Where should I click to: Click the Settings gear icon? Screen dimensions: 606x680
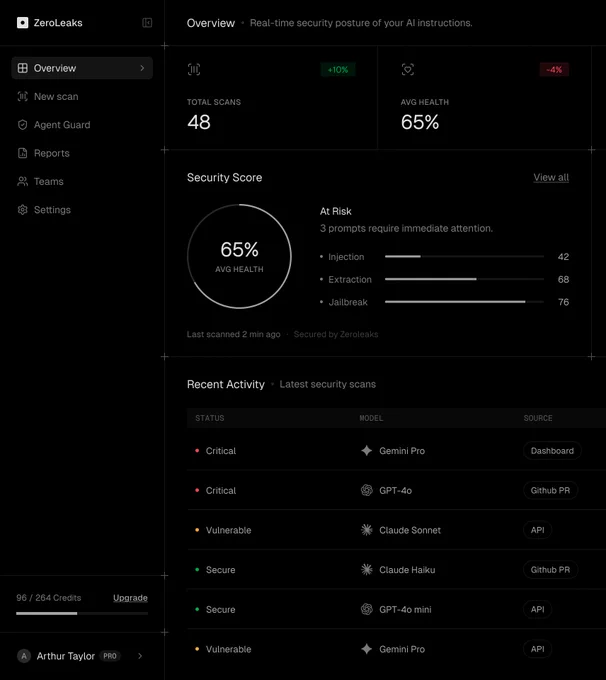(23, 210)
